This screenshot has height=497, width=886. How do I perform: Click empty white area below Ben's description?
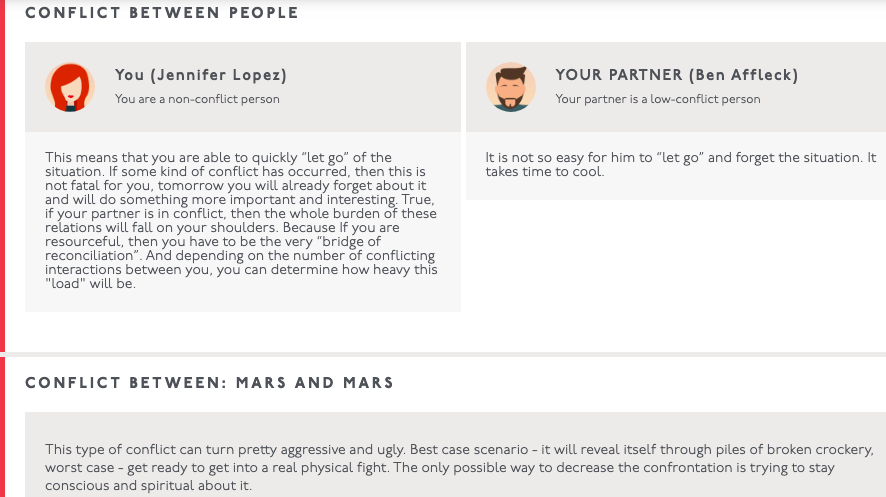tap(676, 271)
